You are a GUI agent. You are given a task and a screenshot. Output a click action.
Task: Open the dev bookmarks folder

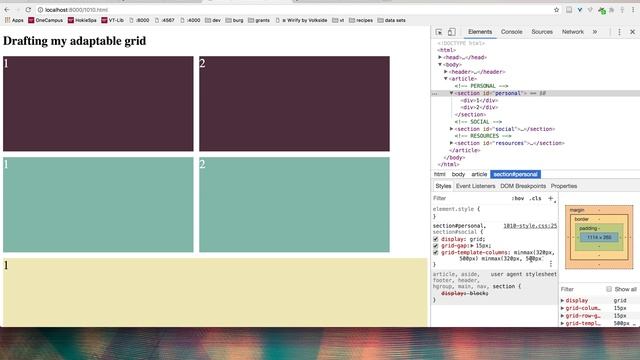coord(213,20)
